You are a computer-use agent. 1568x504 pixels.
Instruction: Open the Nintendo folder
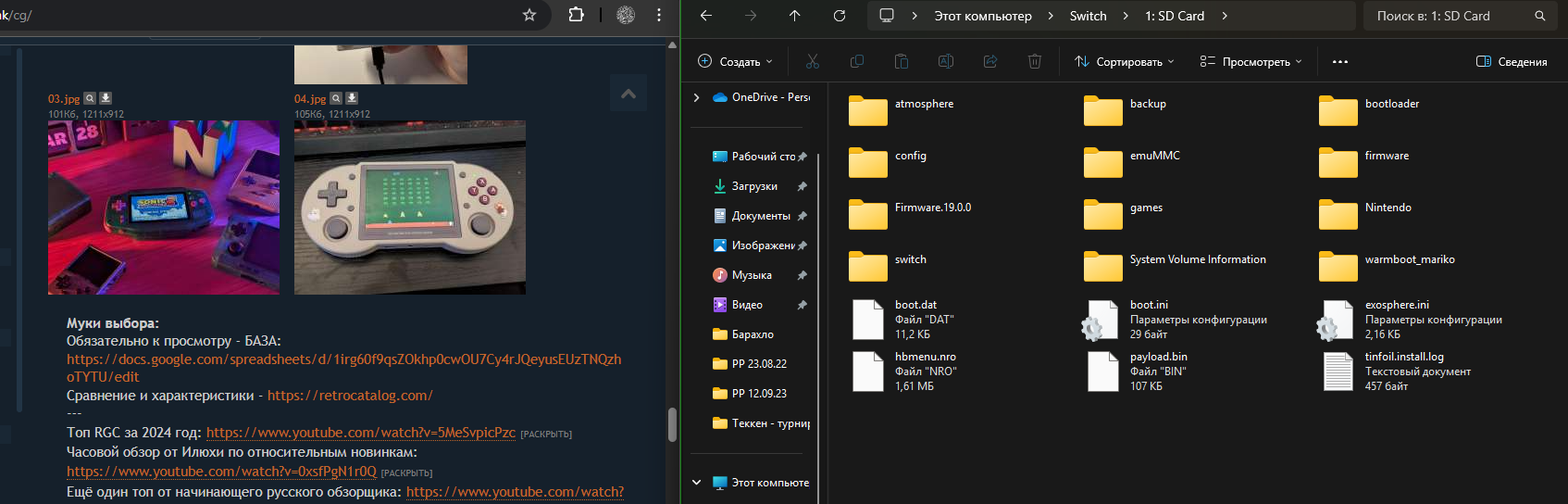click(x=1366, y=214)
